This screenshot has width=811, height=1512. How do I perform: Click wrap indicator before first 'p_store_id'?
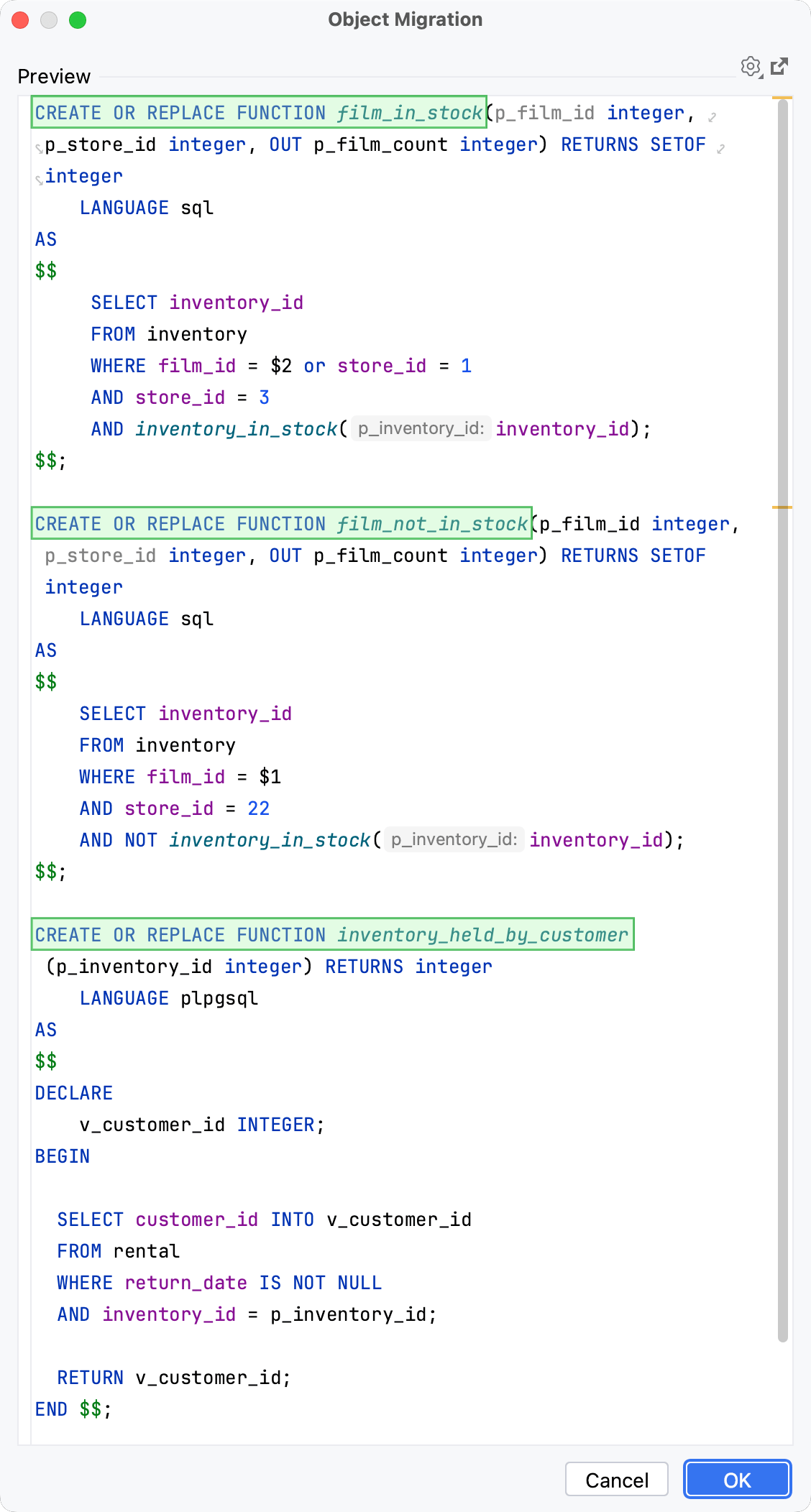[40, 149]
